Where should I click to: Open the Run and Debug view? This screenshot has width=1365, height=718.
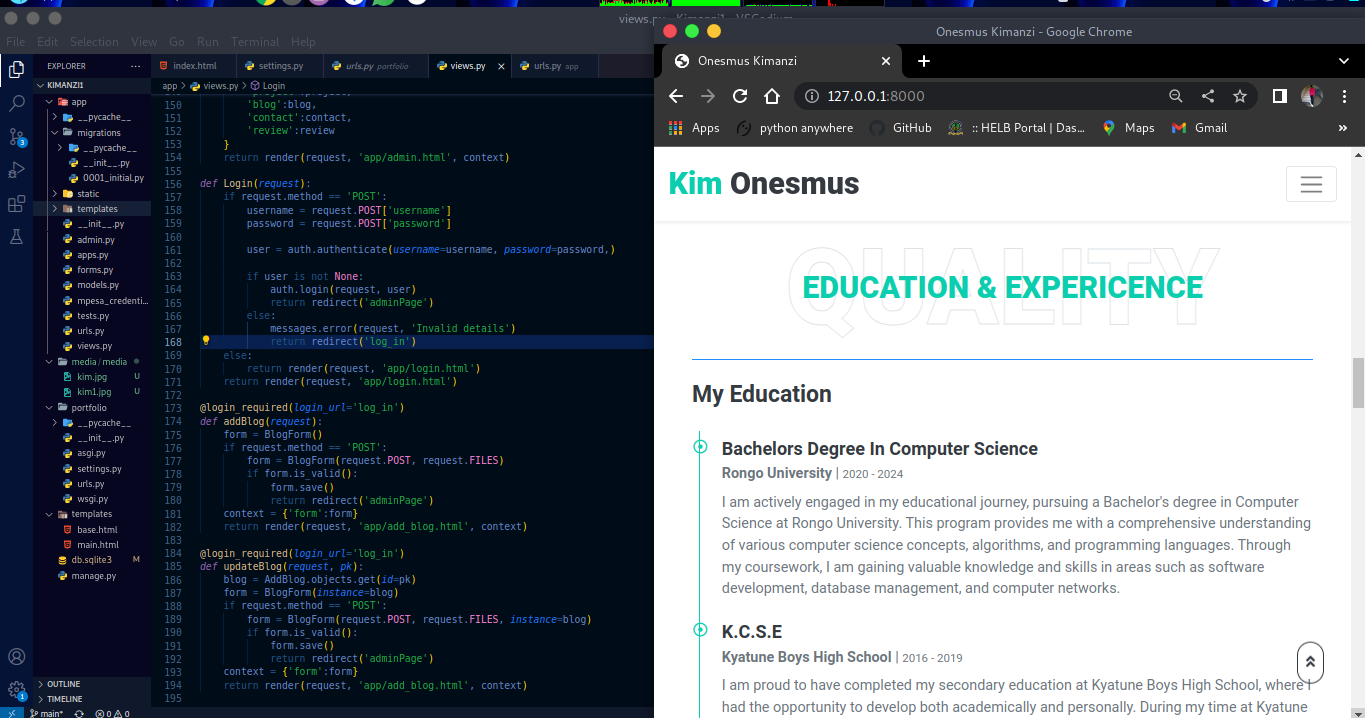coord(16,170)
